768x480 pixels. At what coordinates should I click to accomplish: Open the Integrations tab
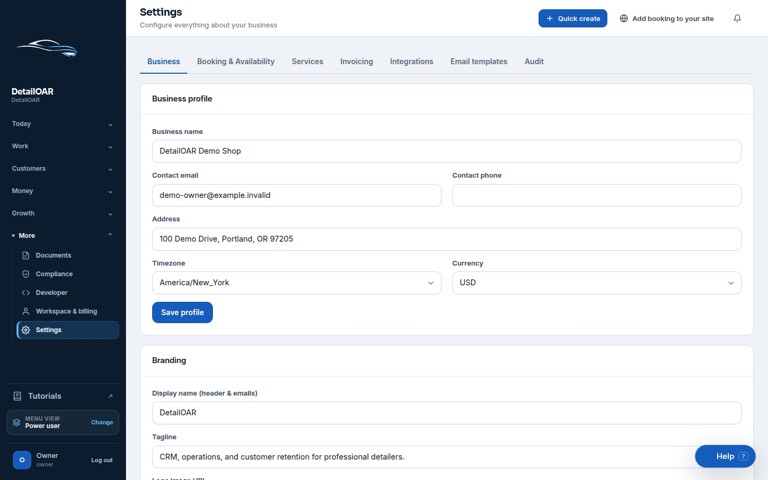[411, 61]
